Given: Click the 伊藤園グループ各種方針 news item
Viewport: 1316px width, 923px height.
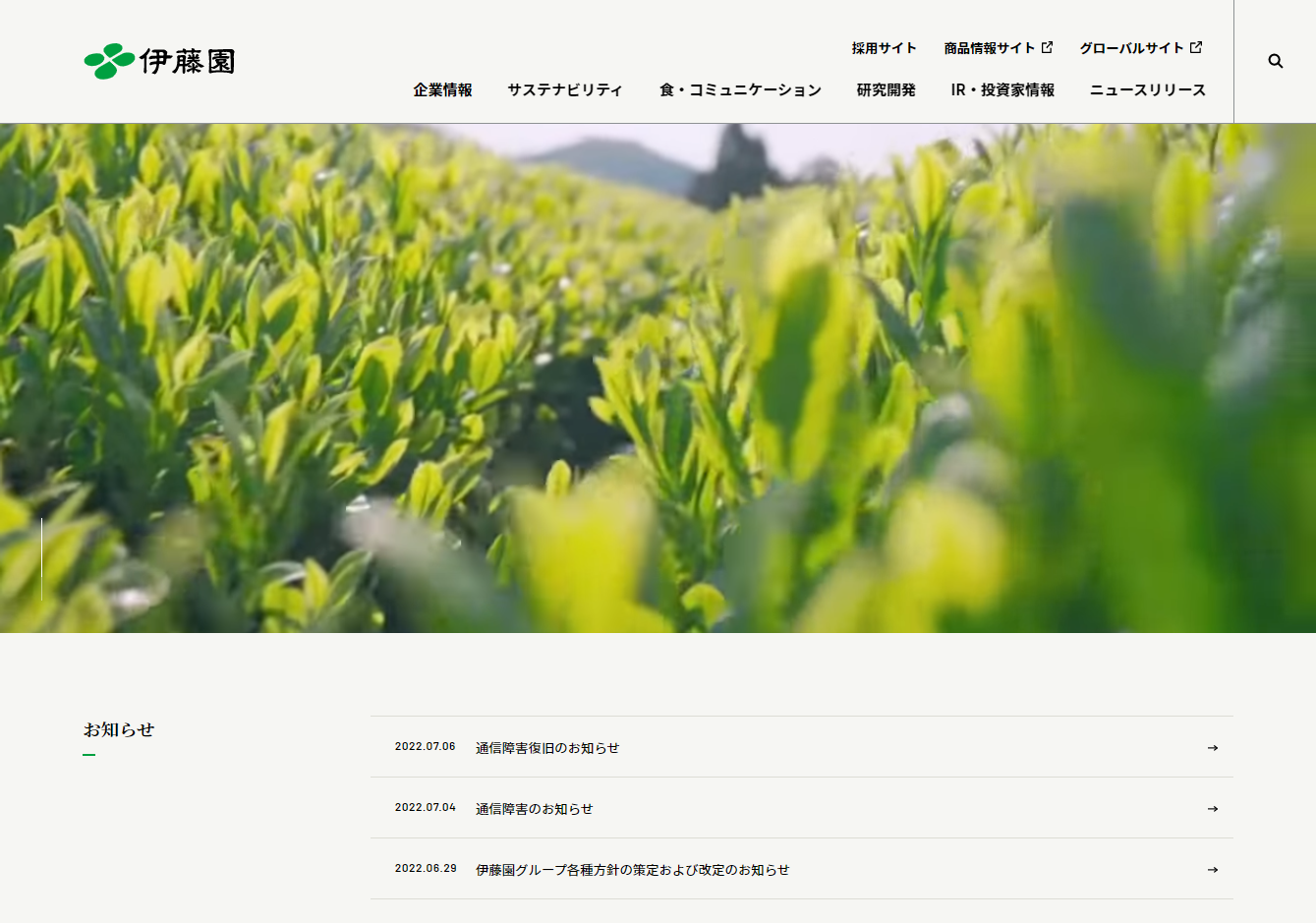Looking at the screenshot, I should pyautogui.click(x=632, y=869).
